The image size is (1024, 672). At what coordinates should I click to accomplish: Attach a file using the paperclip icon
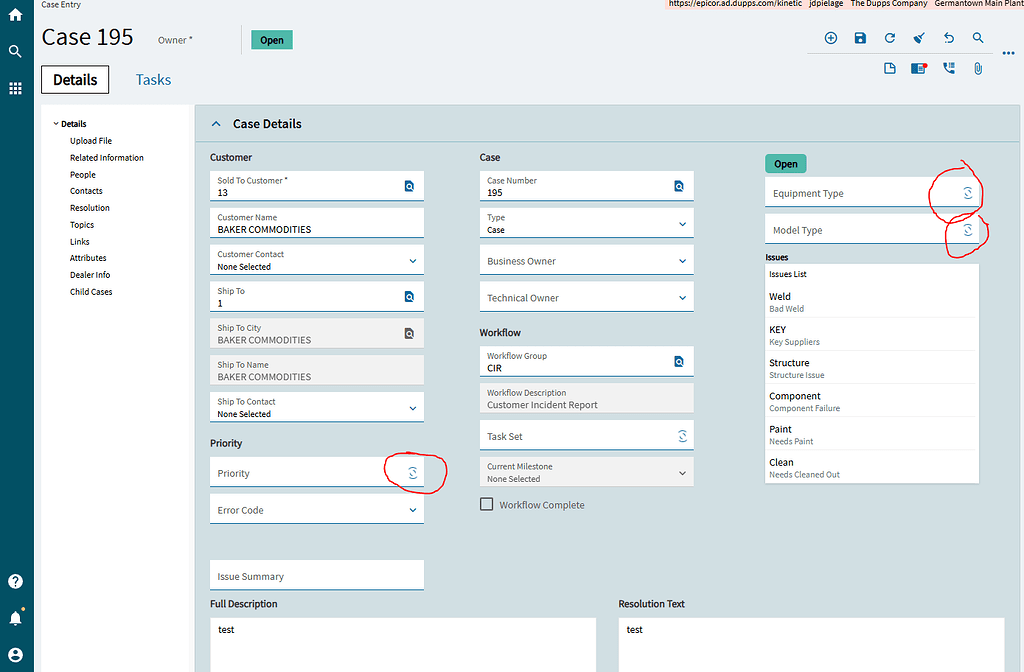pyautogui.click(x=977, y=68)
